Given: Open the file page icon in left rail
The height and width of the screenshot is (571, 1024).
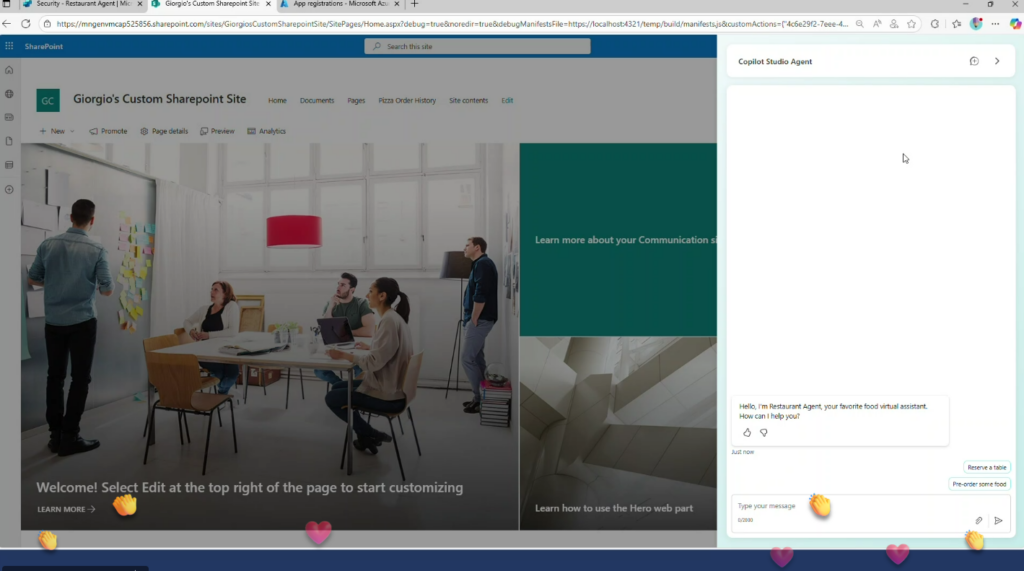Looking at the screenshot, I should [x=9, y=141].
